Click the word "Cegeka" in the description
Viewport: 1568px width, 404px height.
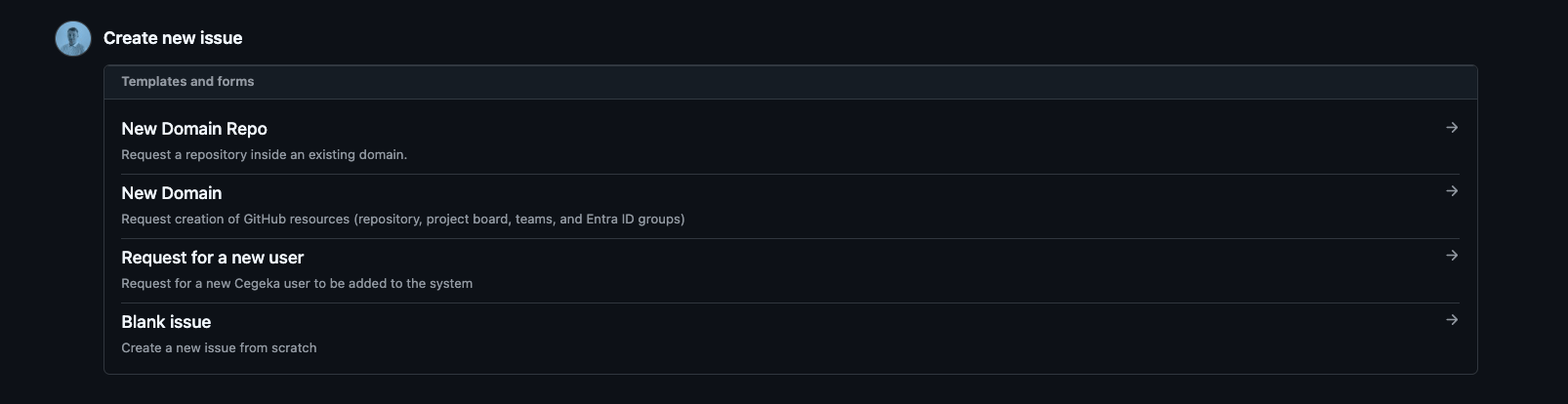tap(257, 283)
